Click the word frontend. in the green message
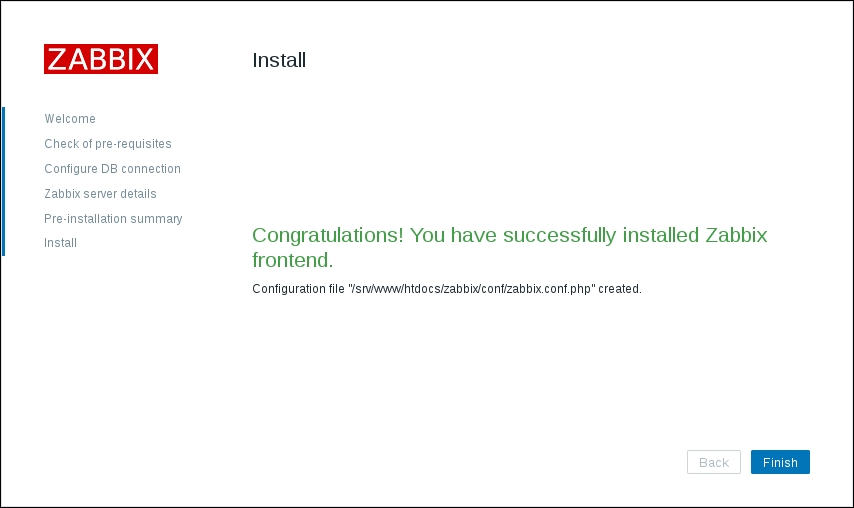Screen dimensions: 854x508 (292, 261)
